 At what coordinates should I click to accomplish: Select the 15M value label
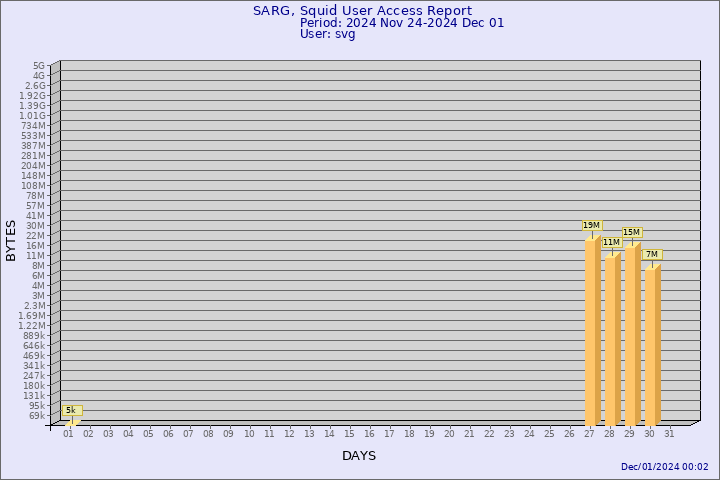click(631, 233)
